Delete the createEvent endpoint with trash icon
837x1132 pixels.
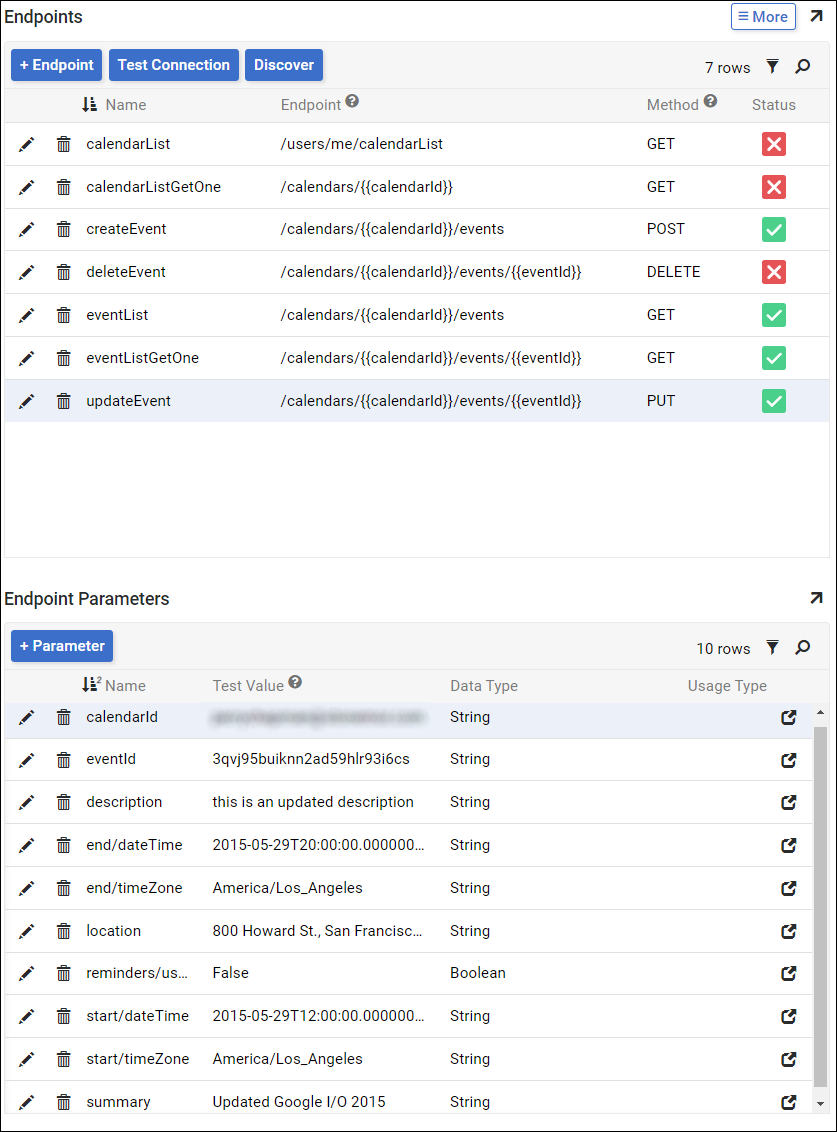point(64,229)
